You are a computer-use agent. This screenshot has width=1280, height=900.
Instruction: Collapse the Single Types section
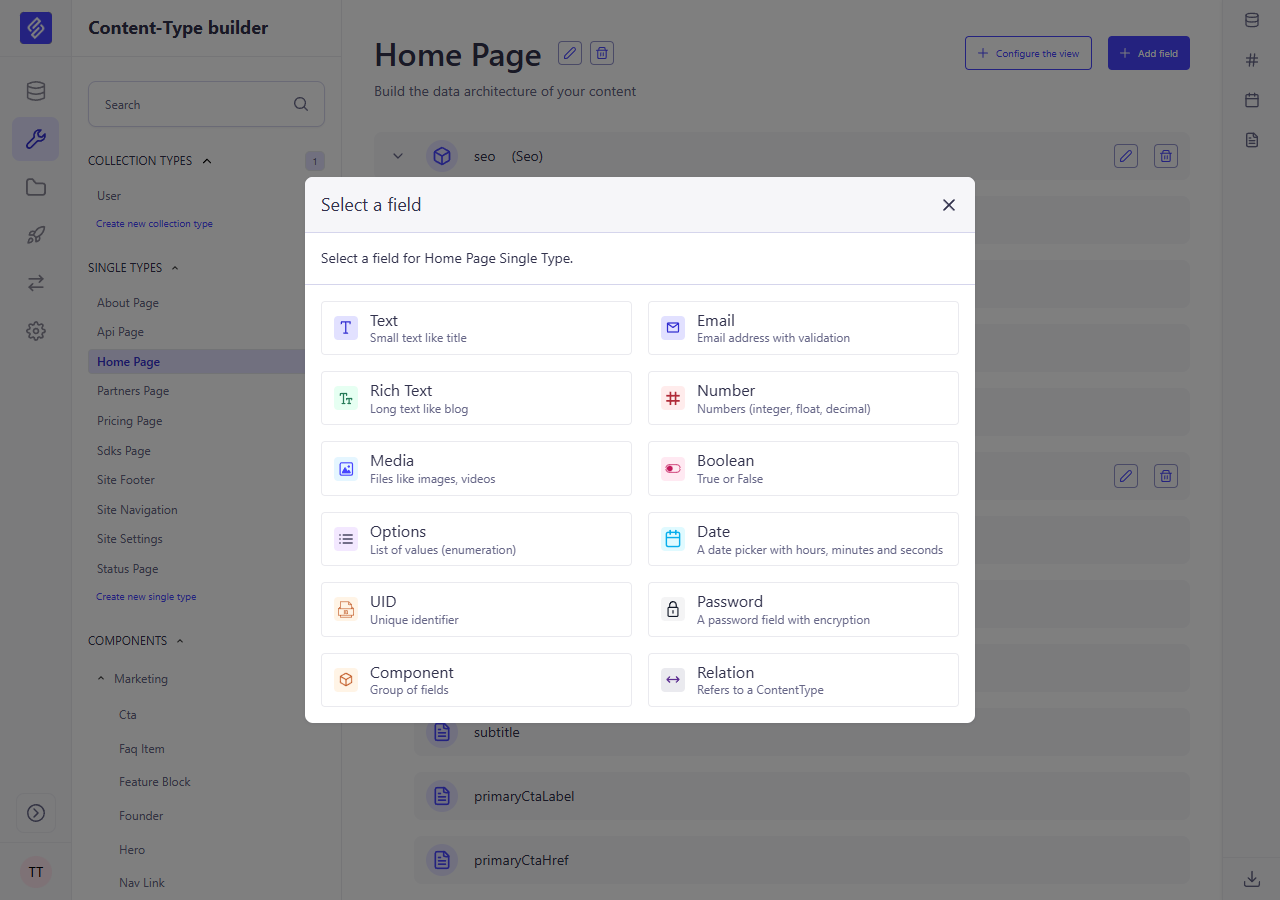click(x=175, y=268)
